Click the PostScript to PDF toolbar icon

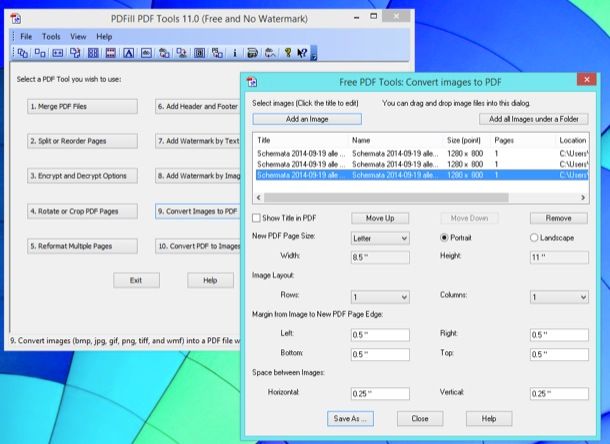click(x=217, y=53)
